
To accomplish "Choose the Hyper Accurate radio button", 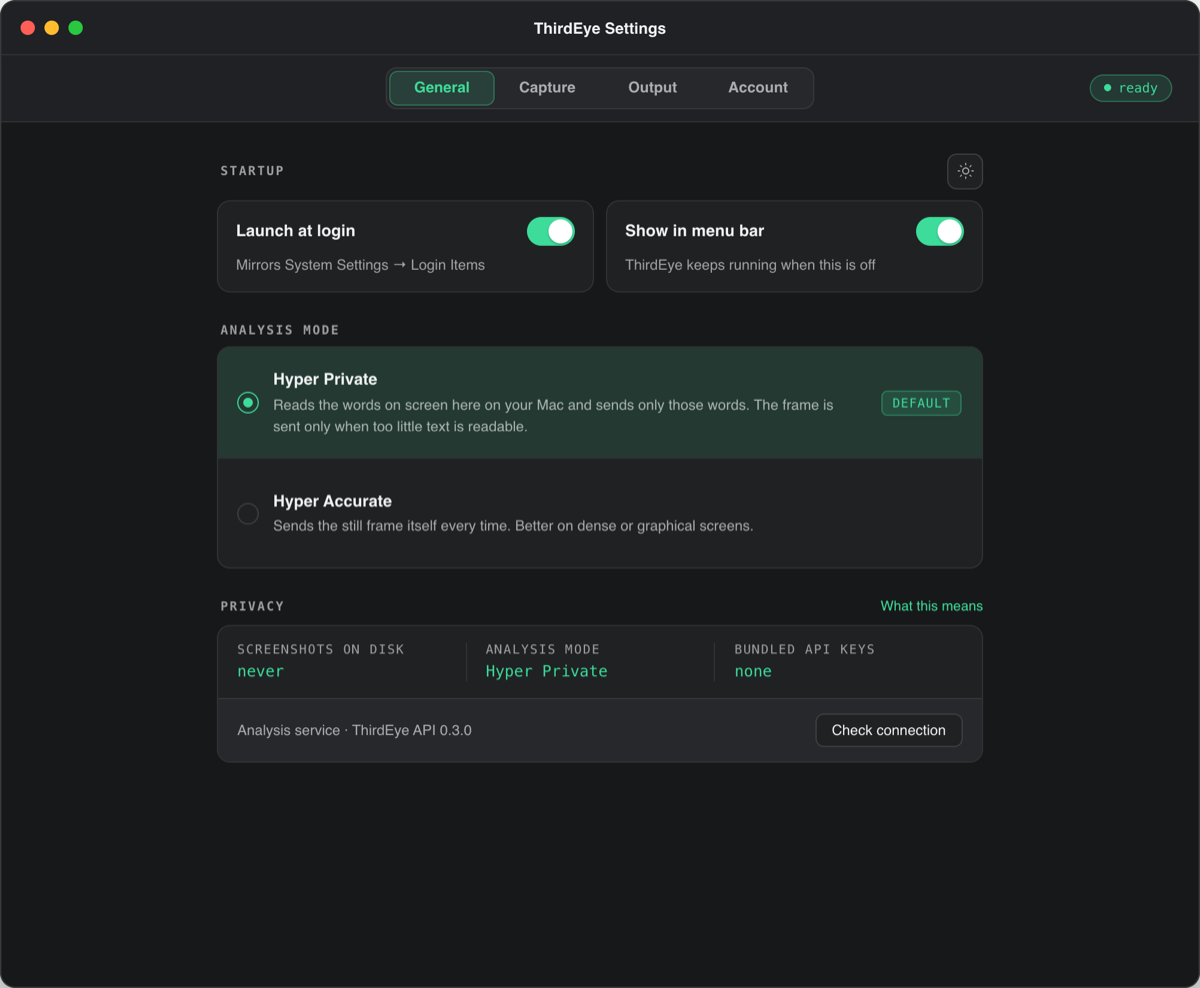I will click(x=248, y=514).
